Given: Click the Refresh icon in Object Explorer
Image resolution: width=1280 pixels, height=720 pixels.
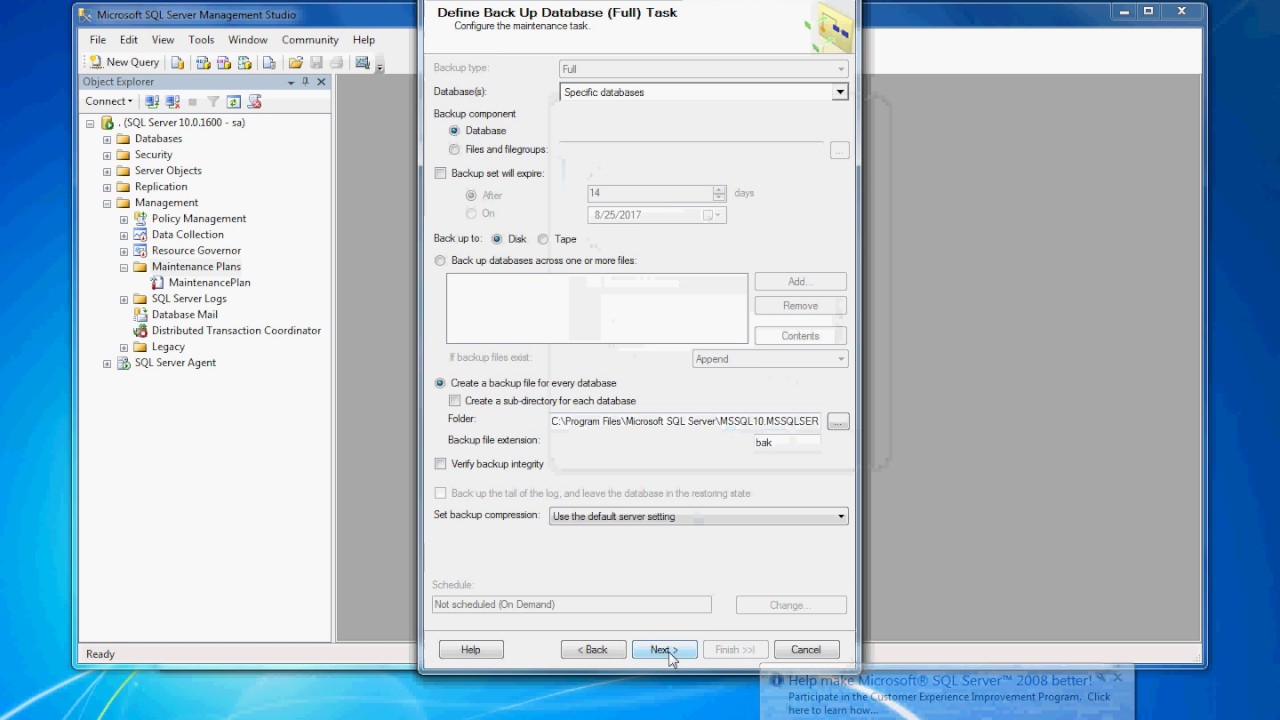Looking at the screenshot, I should (233, 101).
